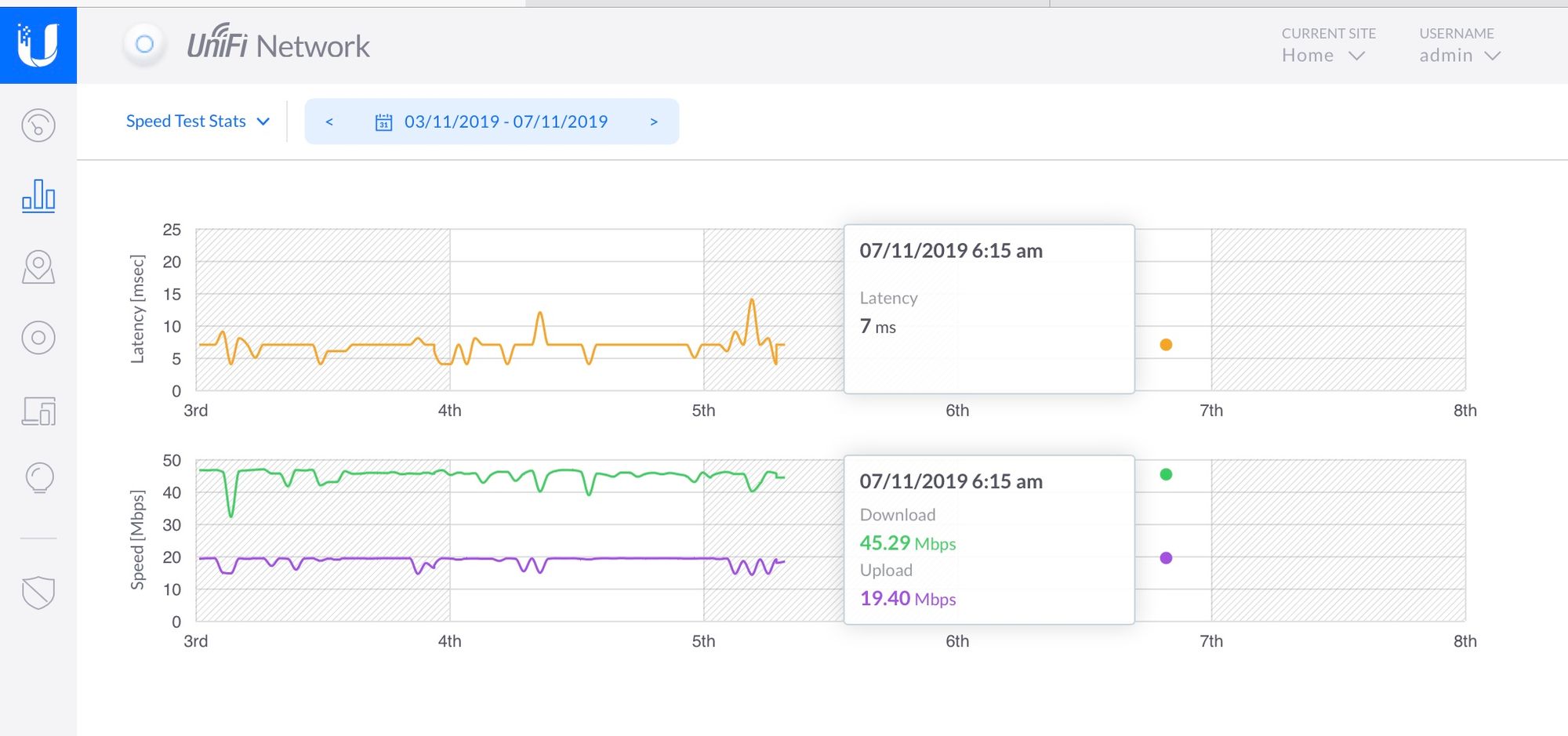This screenshot has height=736, width=1568.
Task: Expand the Speed Test Stats dropdown
Action: [198, 121]
